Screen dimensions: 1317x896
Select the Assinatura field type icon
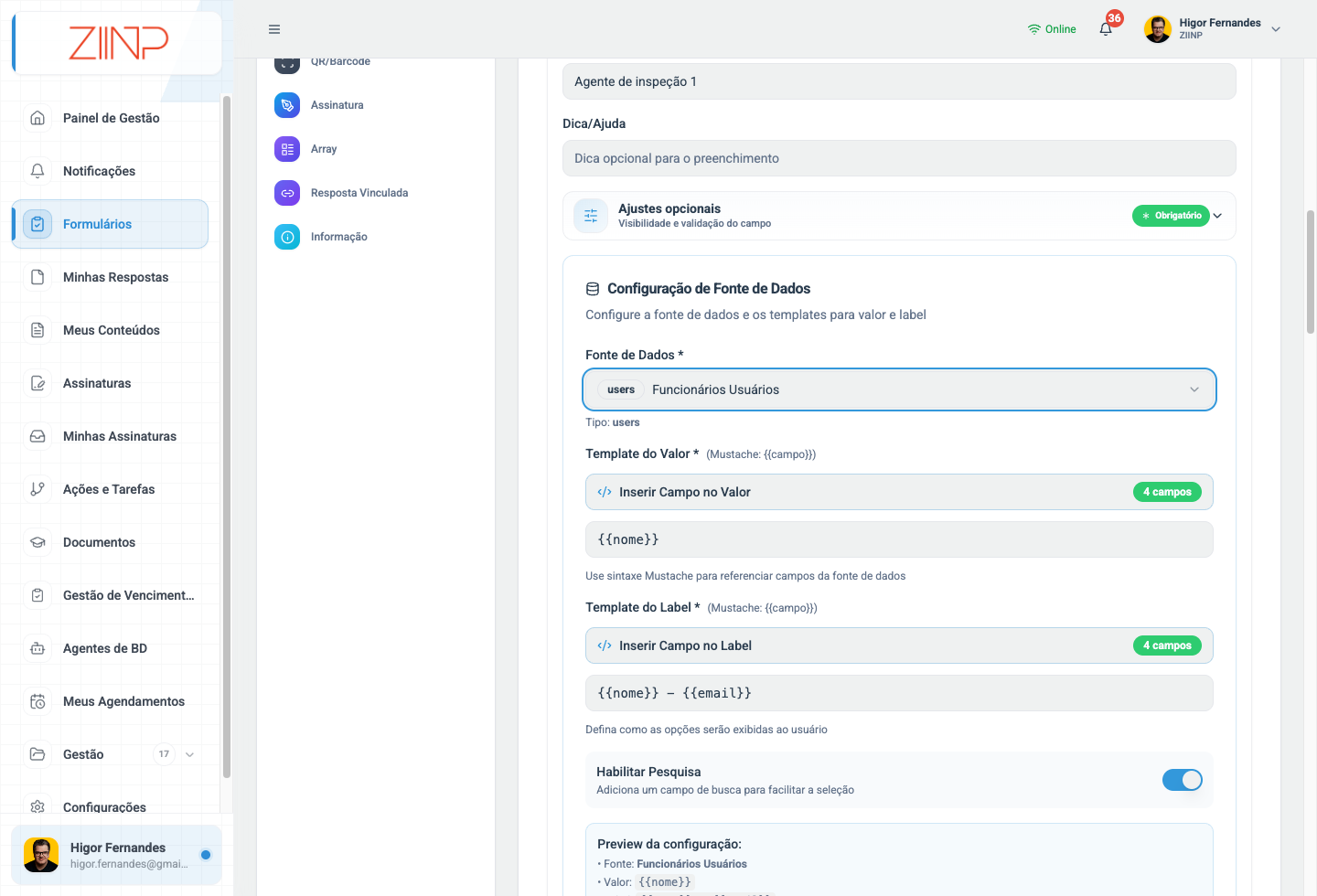coord(287,105)
